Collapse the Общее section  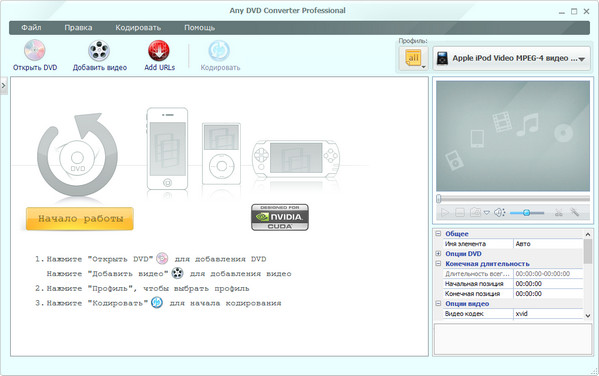(438, 233)
